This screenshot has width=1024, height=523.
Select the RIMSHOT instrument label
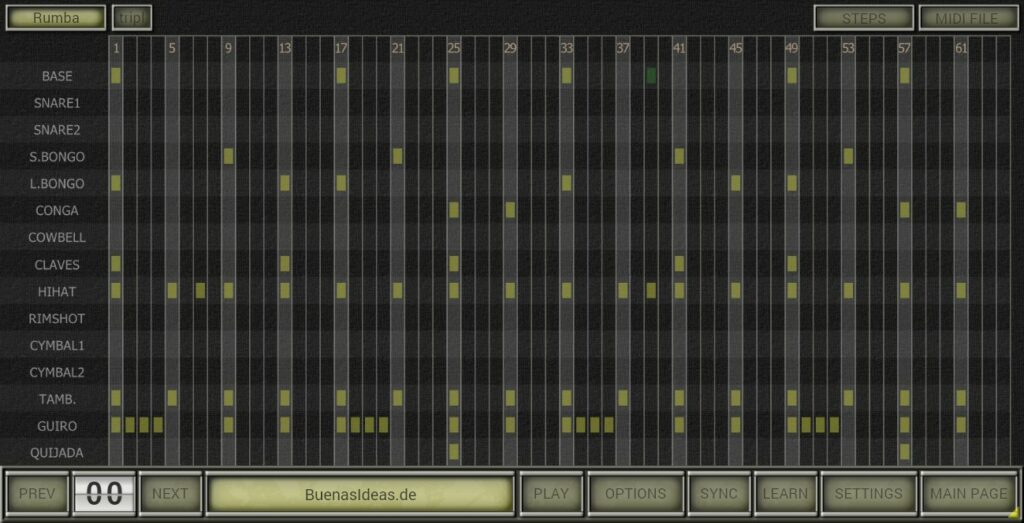point(57,319)
